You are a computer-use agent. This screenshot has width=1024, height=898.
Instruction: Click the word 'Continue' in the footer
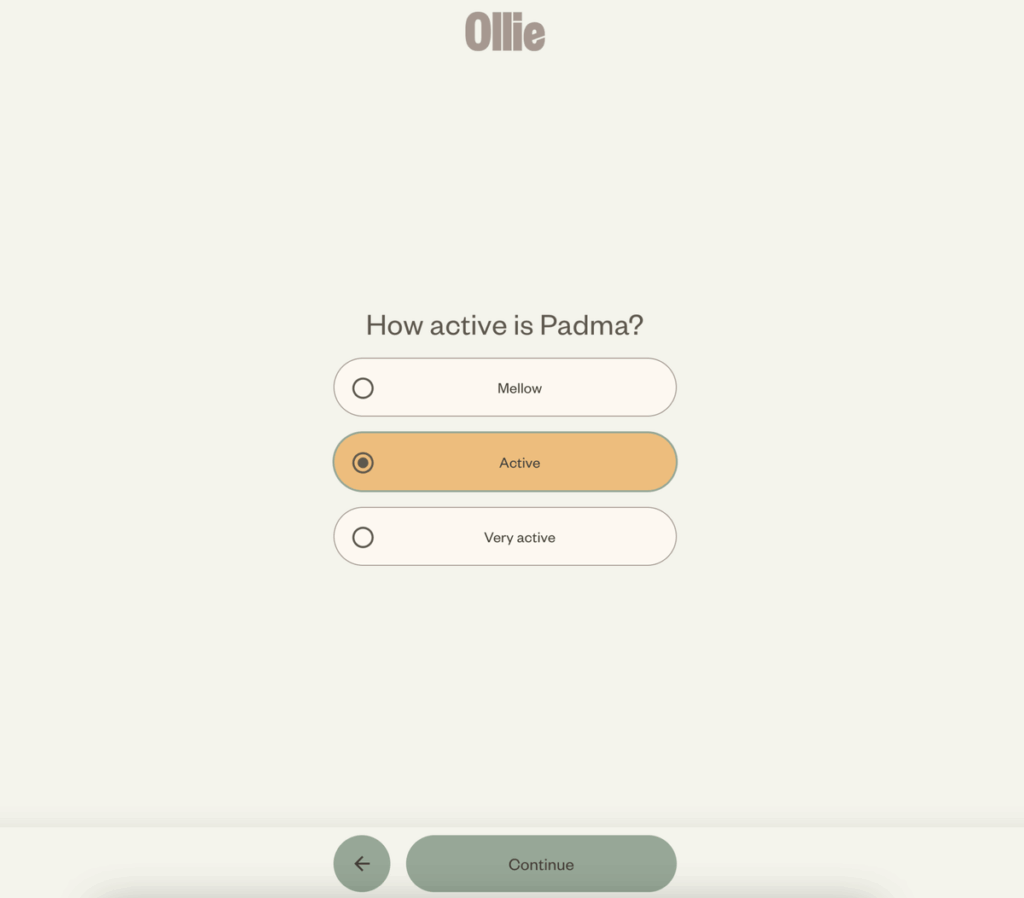541,864
